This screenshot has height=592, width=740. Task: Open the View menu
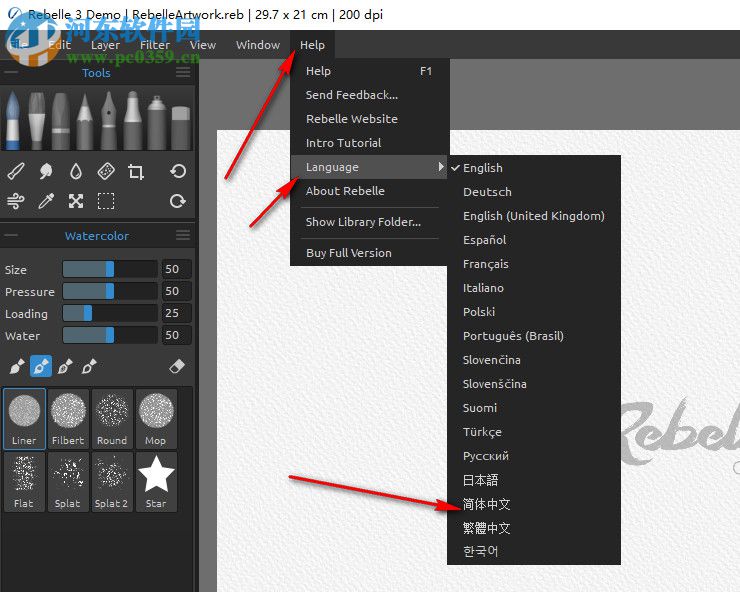203,45
